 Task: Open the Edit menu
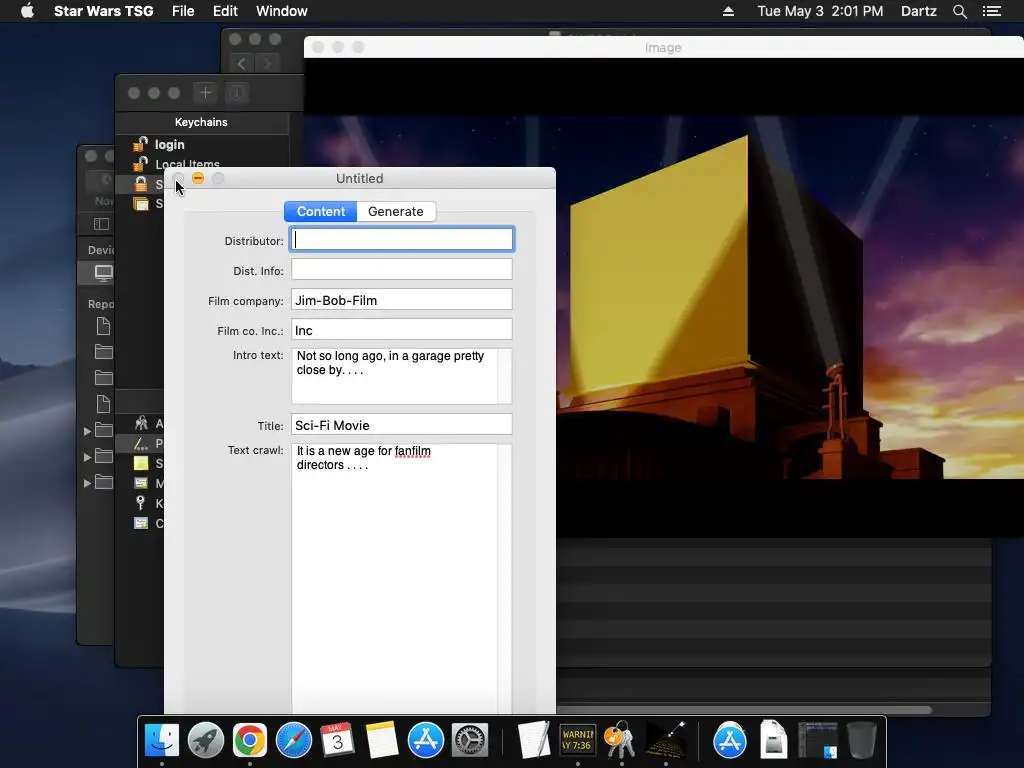[x=225, y=11]
